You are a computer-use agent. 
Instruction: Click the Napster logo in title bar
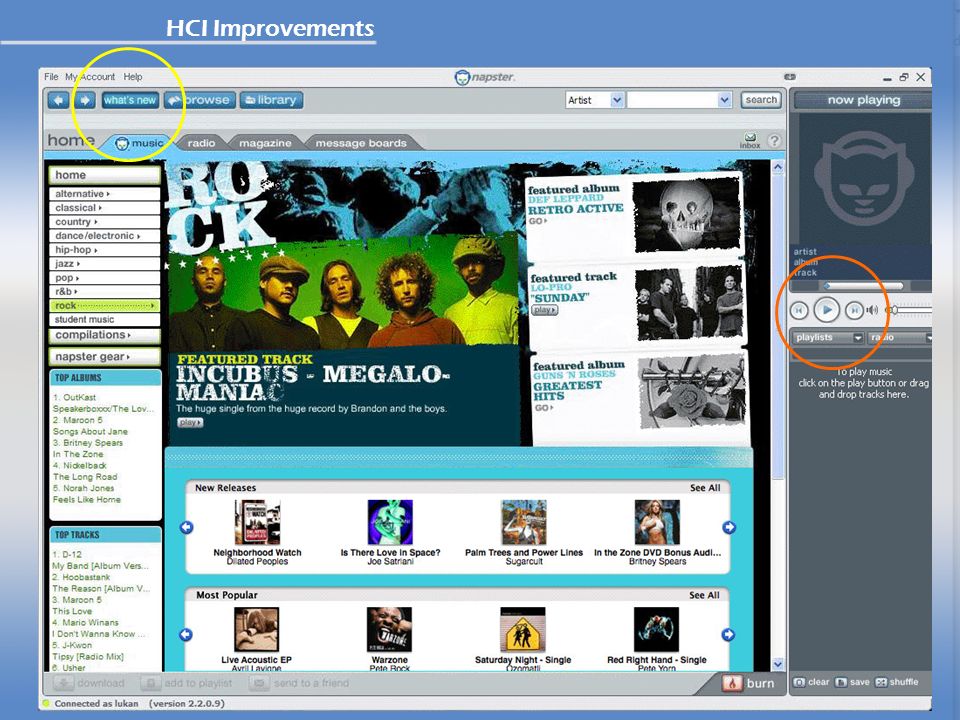pyautogui.click(x=485, y=77)
